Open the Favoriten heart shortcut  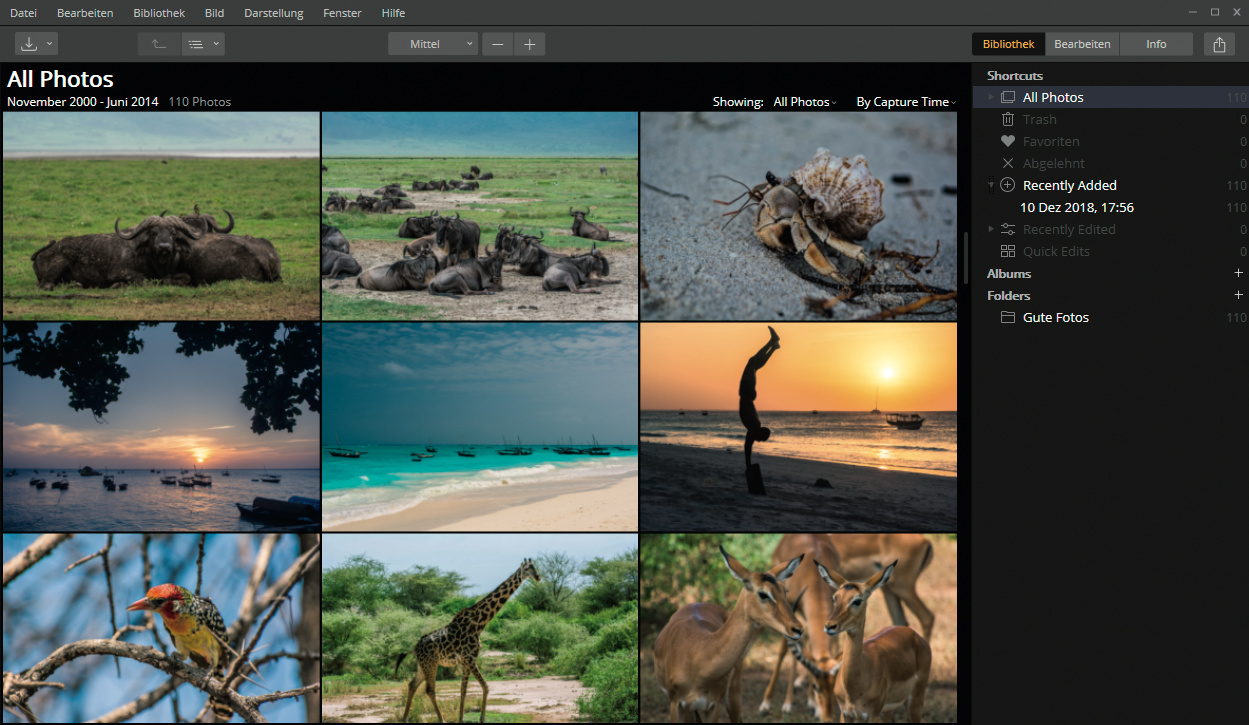tap(1050, 141)
